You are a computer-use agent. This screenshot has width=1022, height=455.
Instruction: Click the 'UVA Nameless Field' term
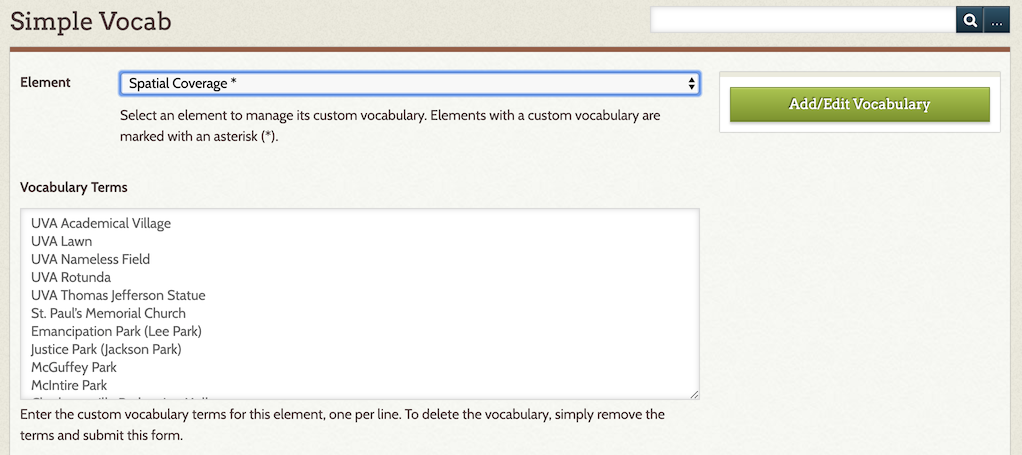(x=91, y=259)
